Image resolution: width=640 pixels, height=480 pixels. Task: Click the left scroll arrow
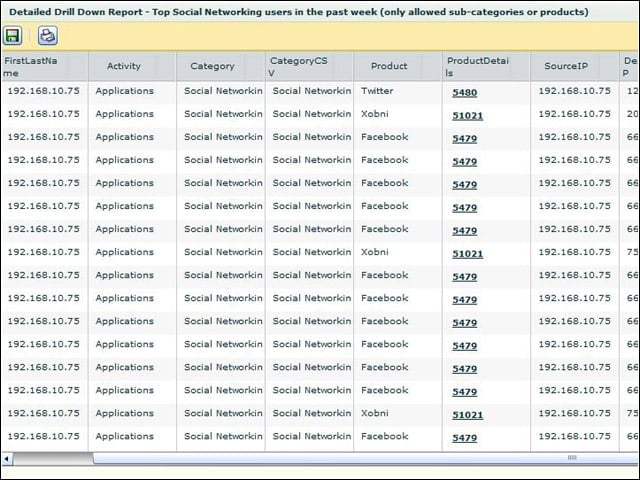click(7, 459)
